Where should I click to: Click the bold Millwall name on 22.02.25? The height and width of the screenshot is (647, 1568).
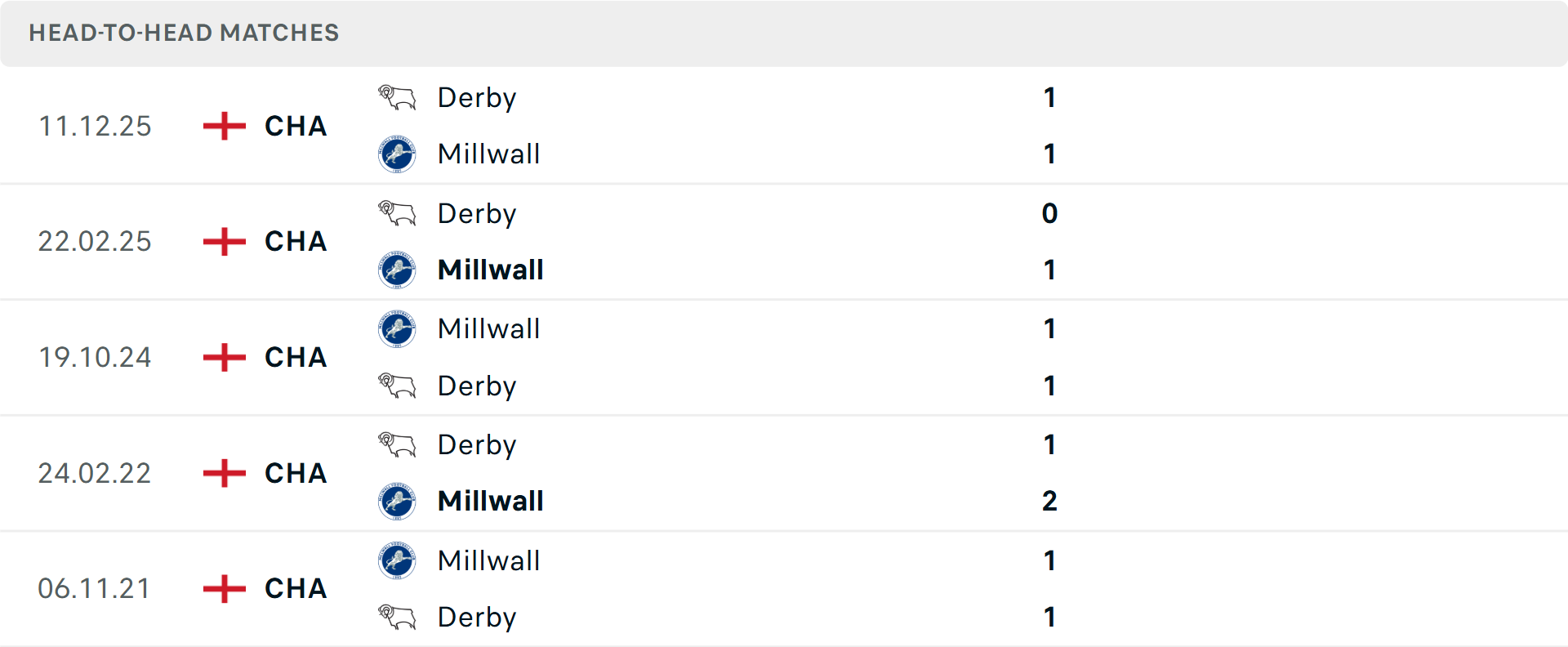point(490,270)
